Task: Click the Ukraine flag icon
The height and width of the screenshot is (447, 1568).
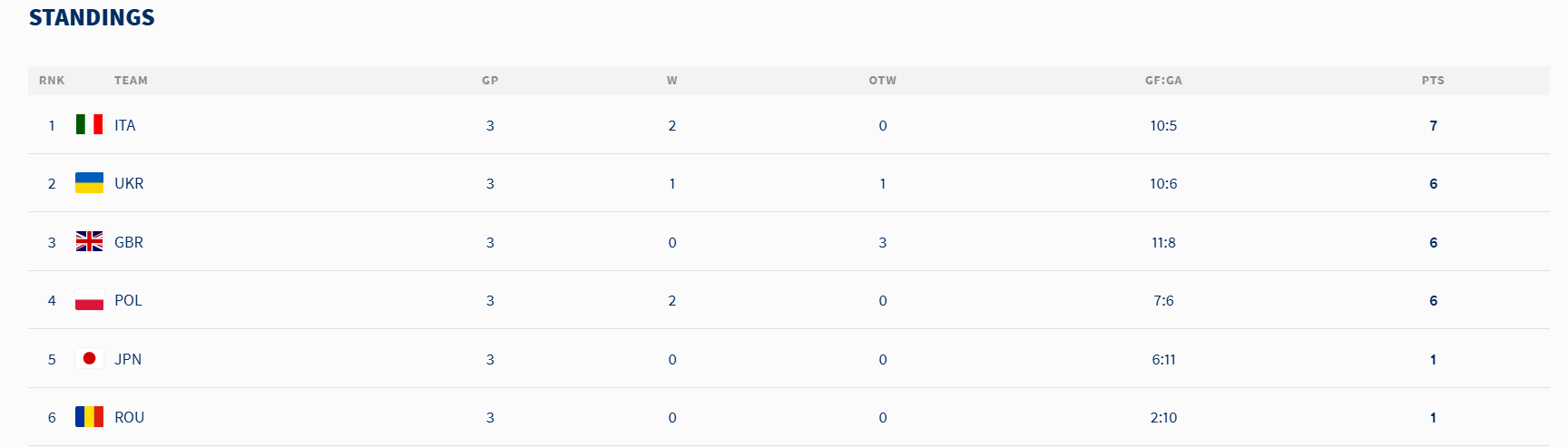Action: pos(89,182)
